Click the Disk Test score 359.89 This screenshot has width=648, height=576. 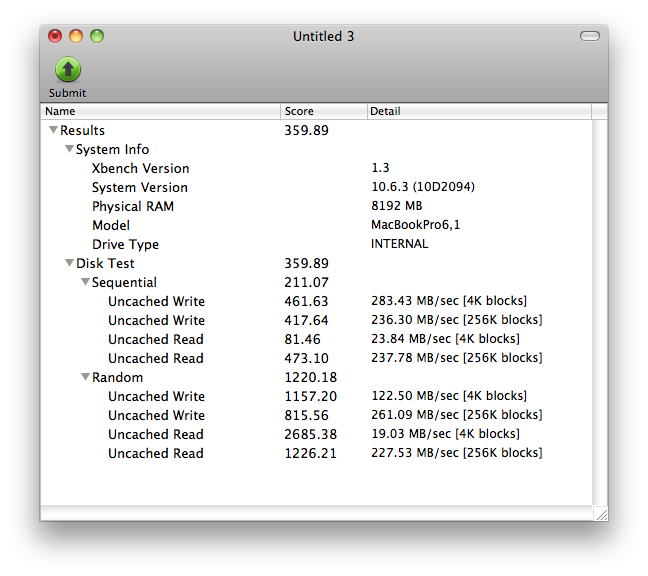tap(306, 263)
